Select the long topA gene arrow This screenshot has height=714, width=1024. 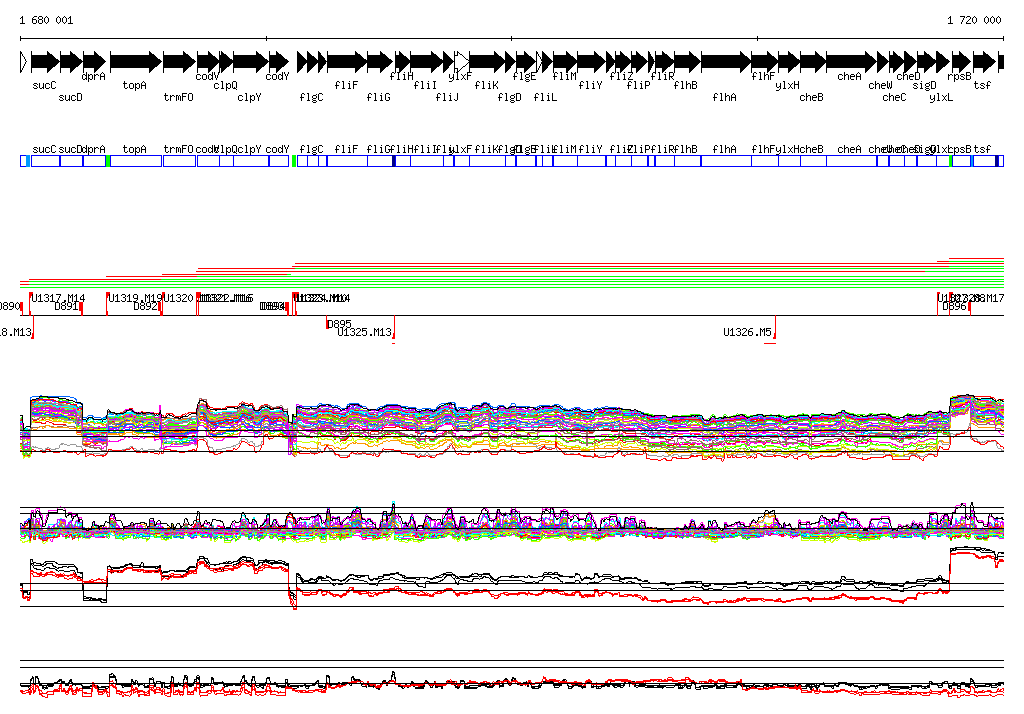click(136, 62)
